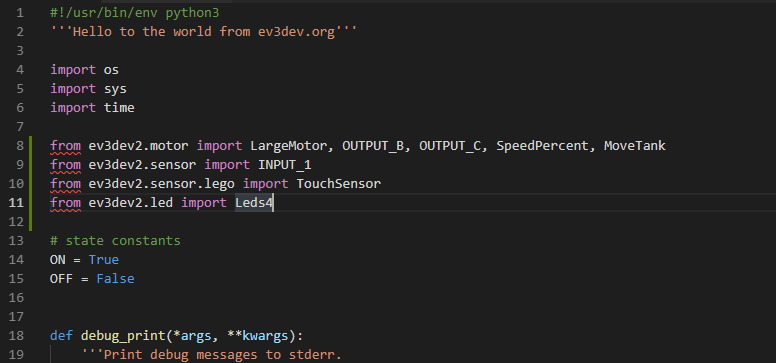
Task: Click the docstring mentioning ev3dev.org
Action: coord(204,32)
